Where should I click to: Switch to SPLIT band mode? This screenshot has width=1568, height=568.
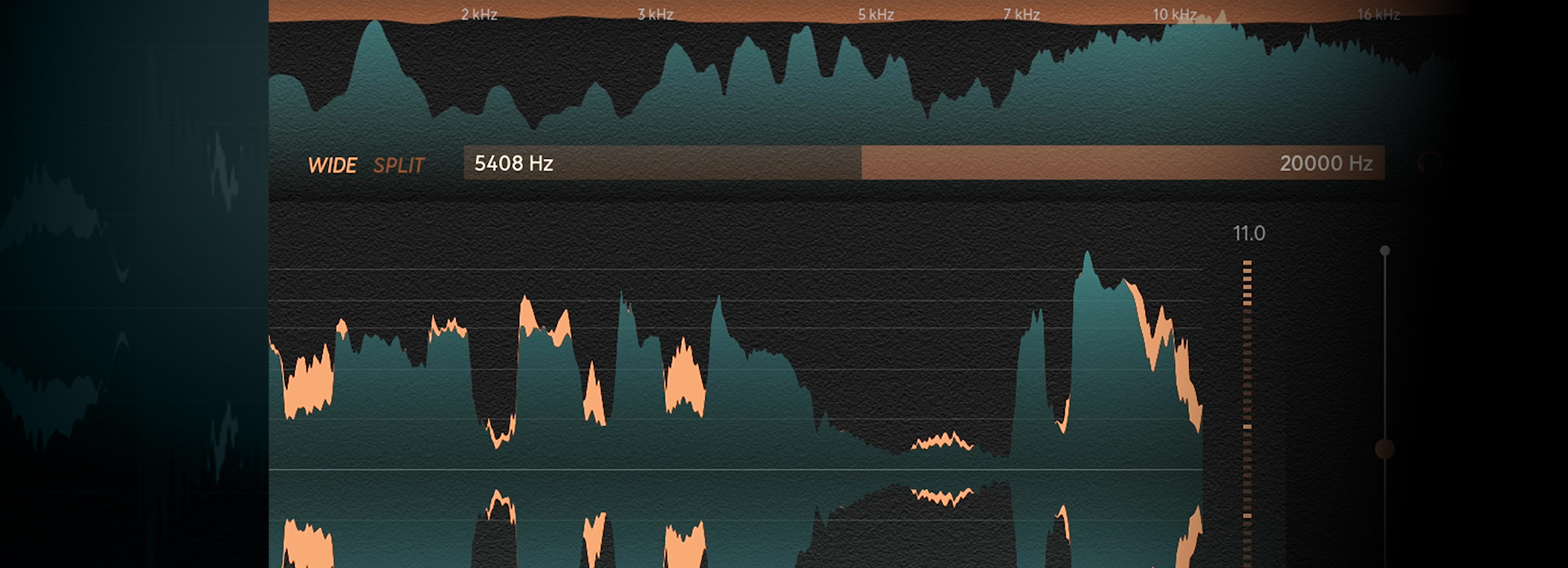click(x=398, y=165)
